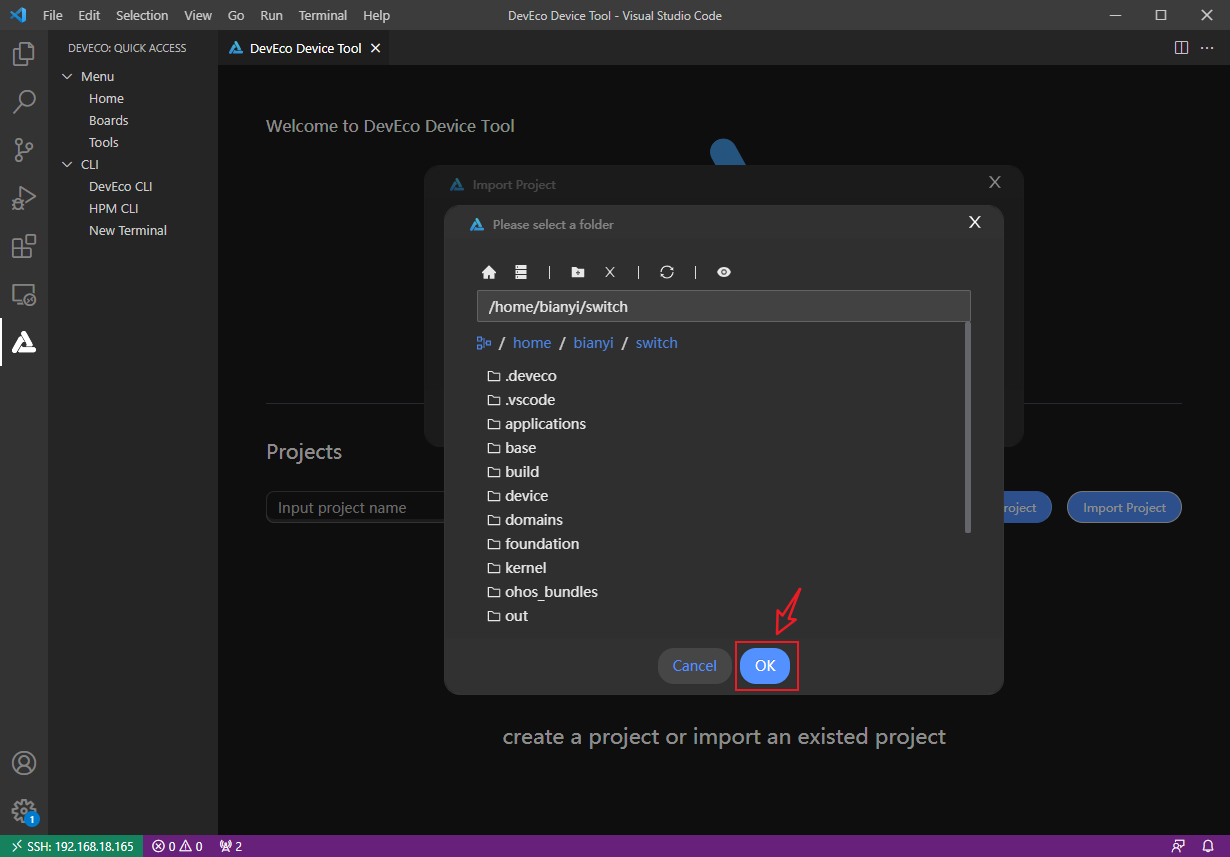Select the DevEco Device Tool editor tab
Viewport: 1230px width, 857px height.
tap(304, 48)
